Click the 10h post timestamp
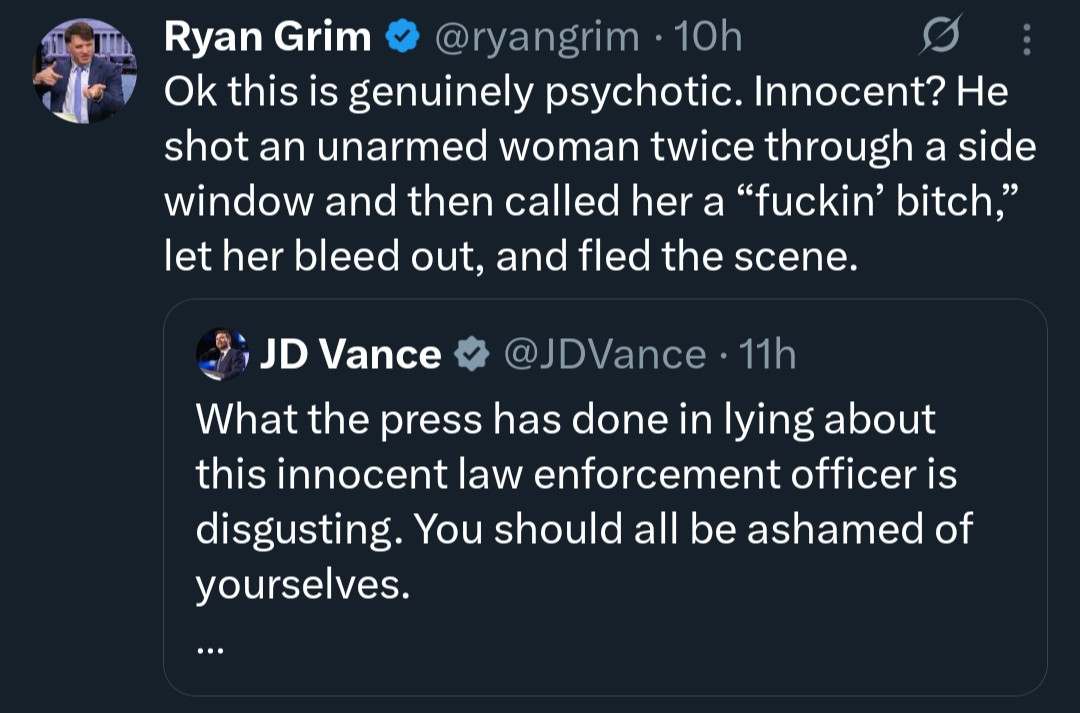This screenshot has height=713, width=1080. pyautogui.click(x=709, y=38)
